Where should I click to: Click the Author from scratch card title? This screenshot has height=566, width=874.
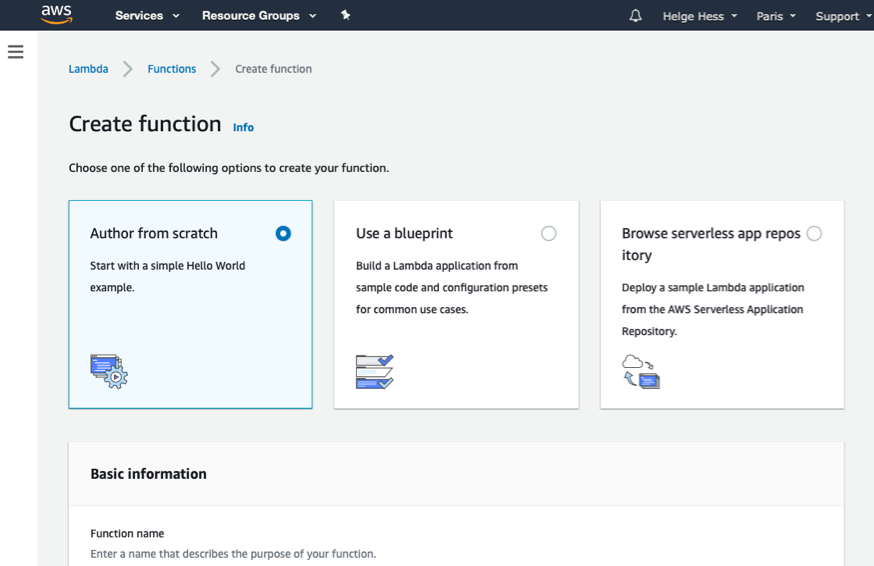tap(154, 233)
